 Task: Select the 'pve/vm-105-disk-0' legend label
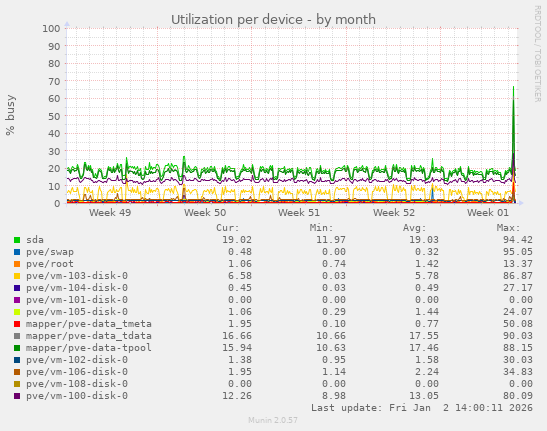point(77,312)
